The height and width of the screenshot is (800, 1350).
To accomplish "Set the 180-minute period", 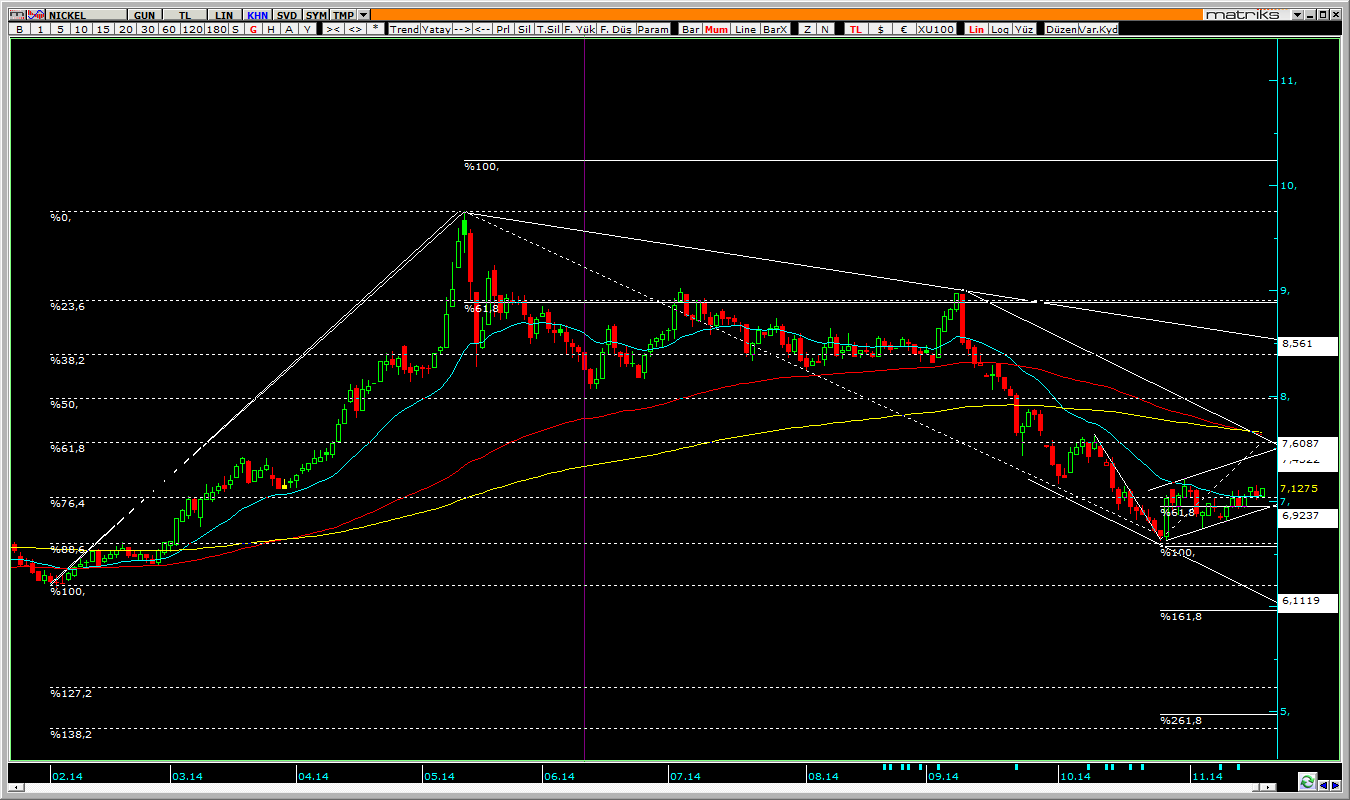I will click(216, 29).
